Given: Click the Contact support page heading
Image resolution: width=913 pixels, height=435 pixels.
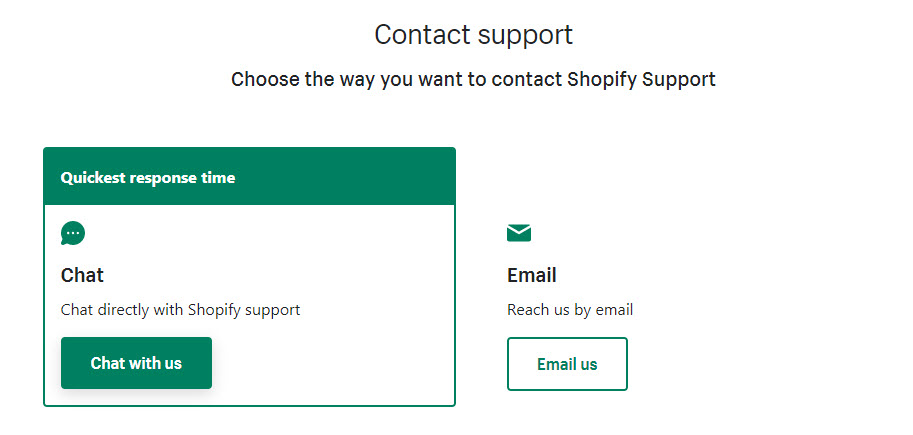Looking at the screenshot, I should coord(473,35).
